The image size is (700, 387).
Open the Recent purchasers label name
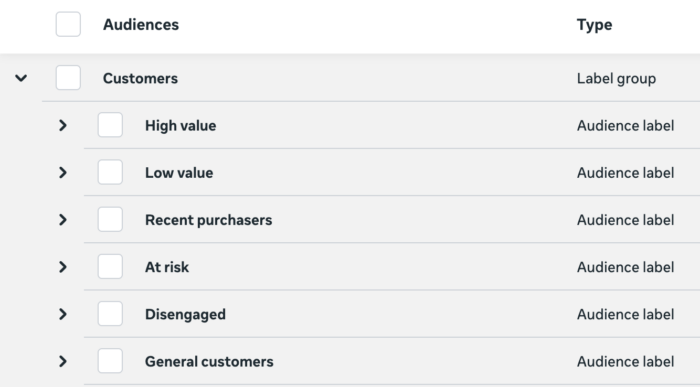click(x=208, y=220)
